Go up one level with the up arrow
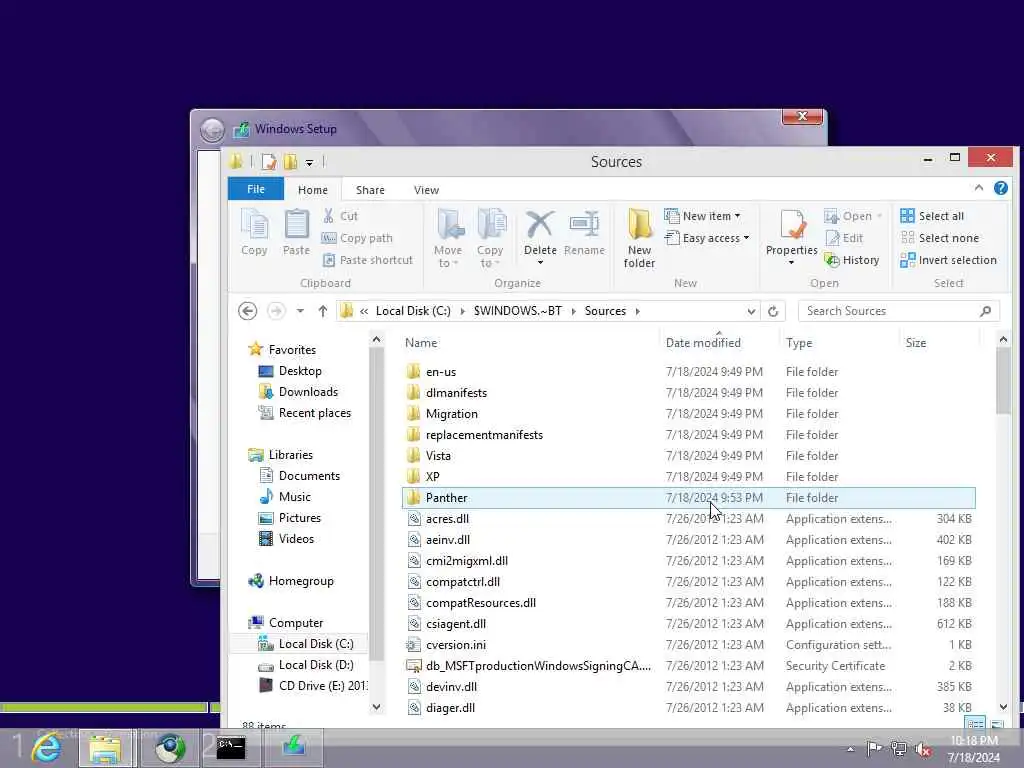Viewport: 1024px width, 768px height. 323,311
